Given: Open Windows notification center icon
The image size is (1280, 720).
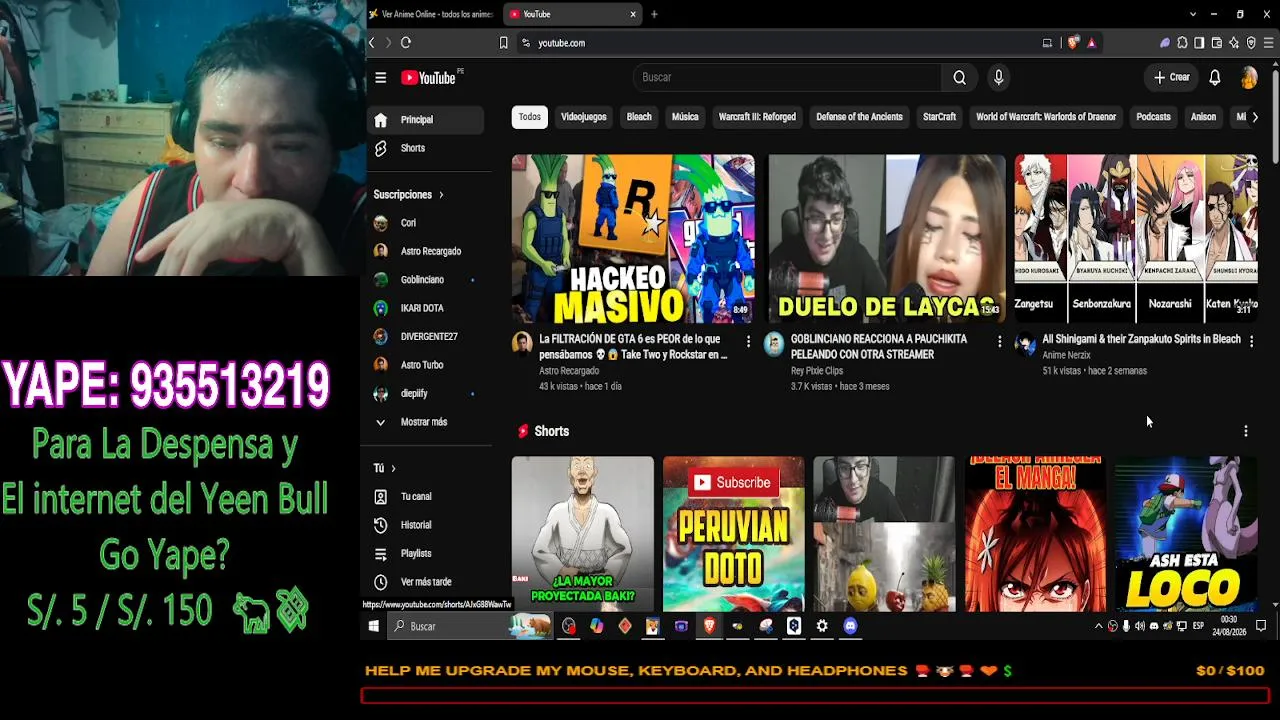Looking at the screenshot, I should (x=1261, y=626).
